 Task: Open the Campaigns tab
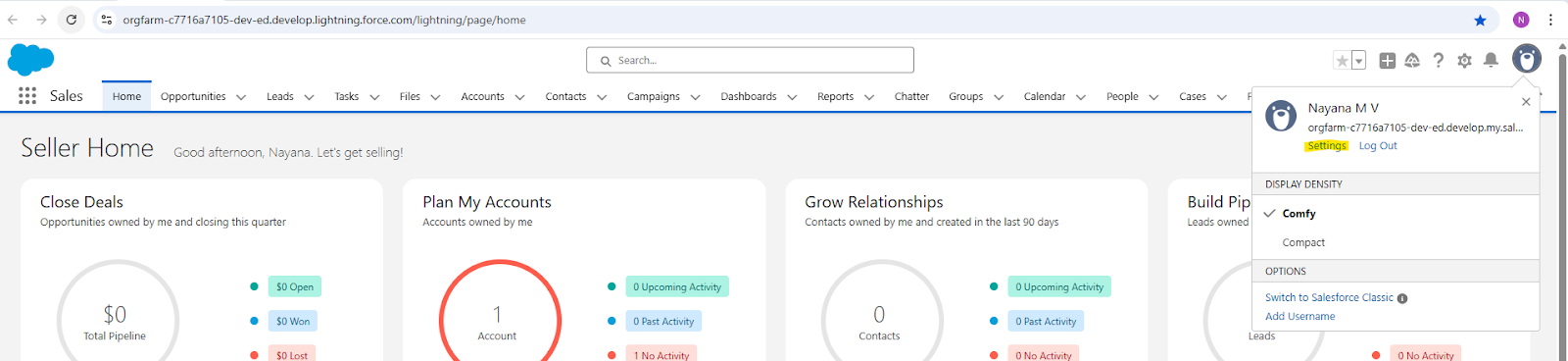654,96
